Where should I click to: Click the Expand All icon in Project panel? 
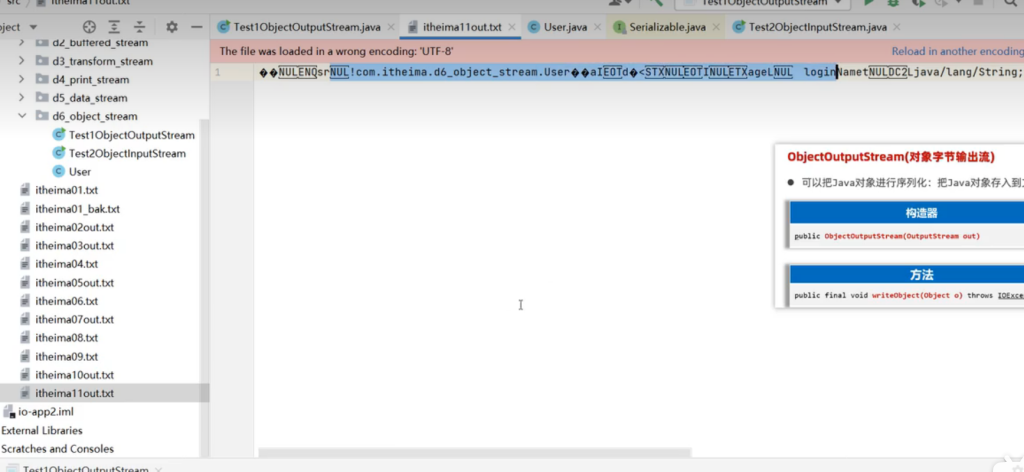pos(116,27)
